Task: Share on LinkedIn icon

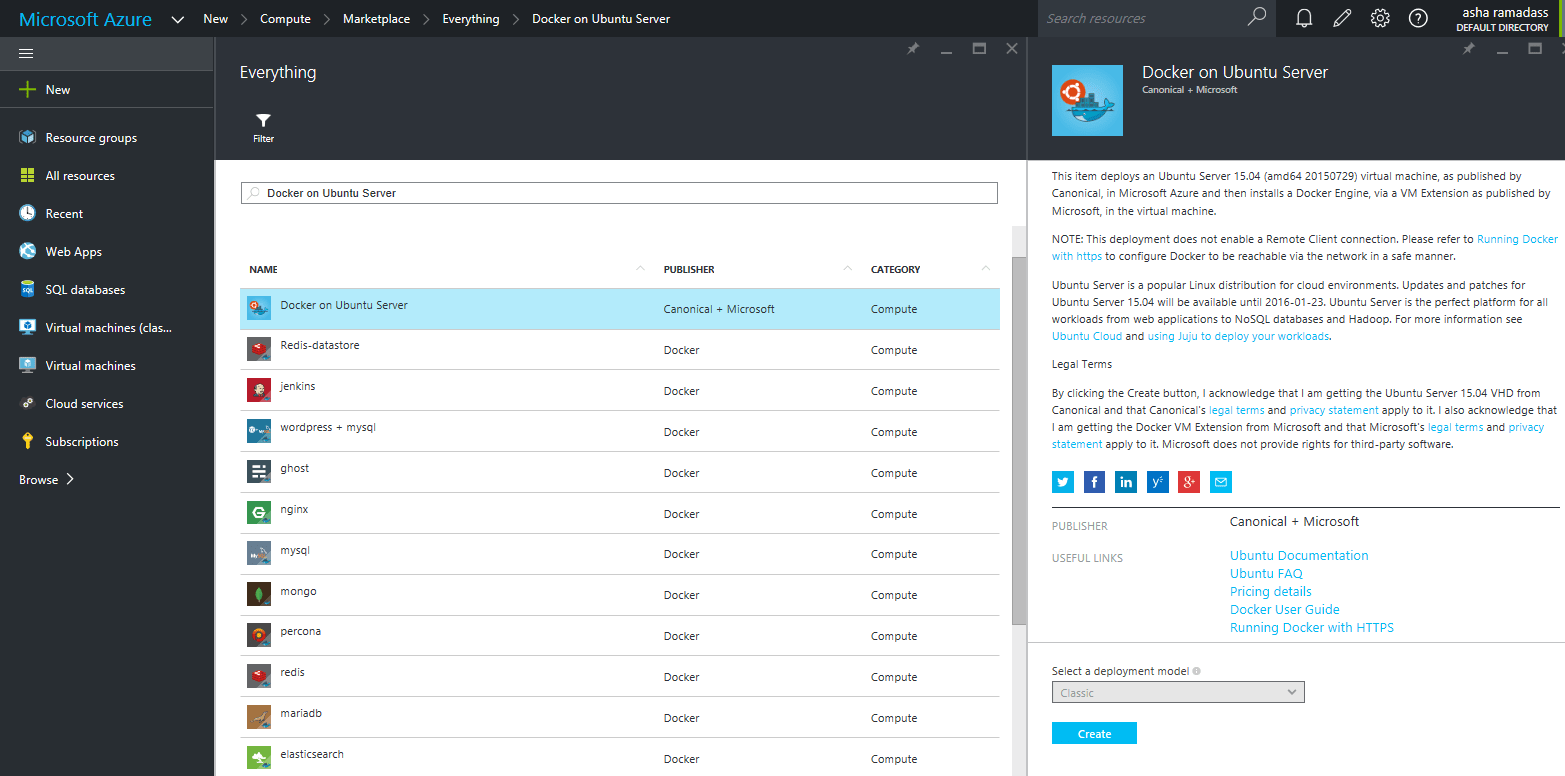Action: pyautogui.click(x=1126, y=483)
